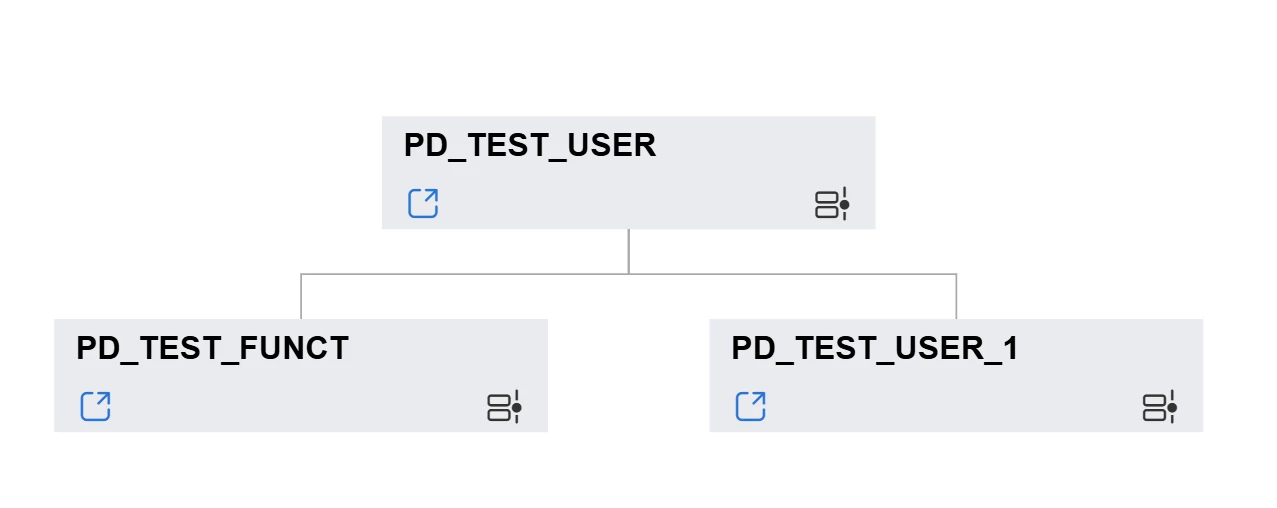Select the PD_TEST_USER_1 node title

874,349
